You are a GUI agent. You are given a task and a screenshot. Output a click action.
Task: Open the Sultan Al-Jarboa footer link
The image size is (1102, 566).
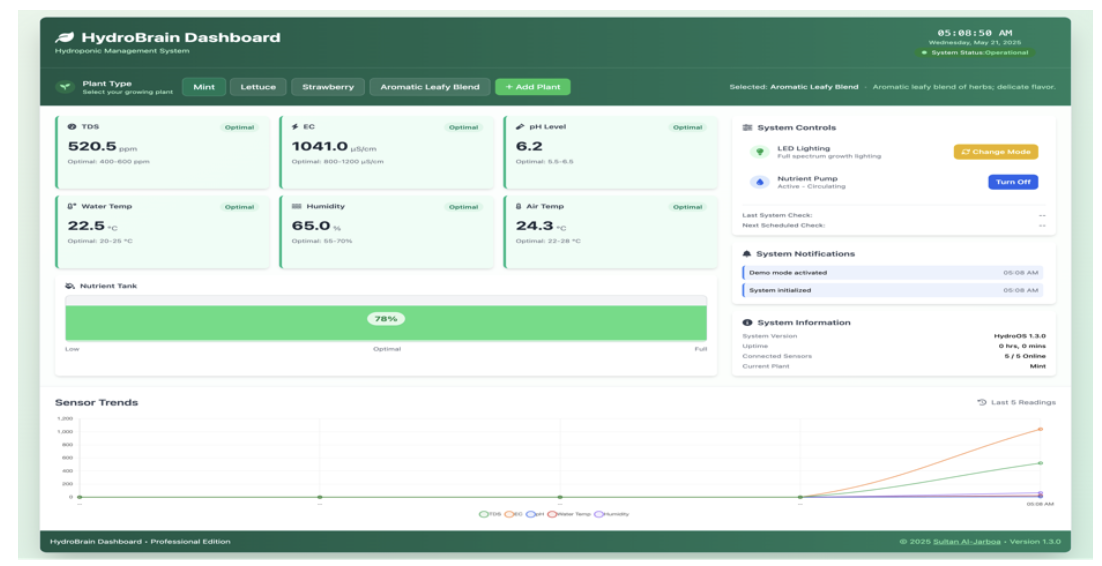tap(966, 541)
